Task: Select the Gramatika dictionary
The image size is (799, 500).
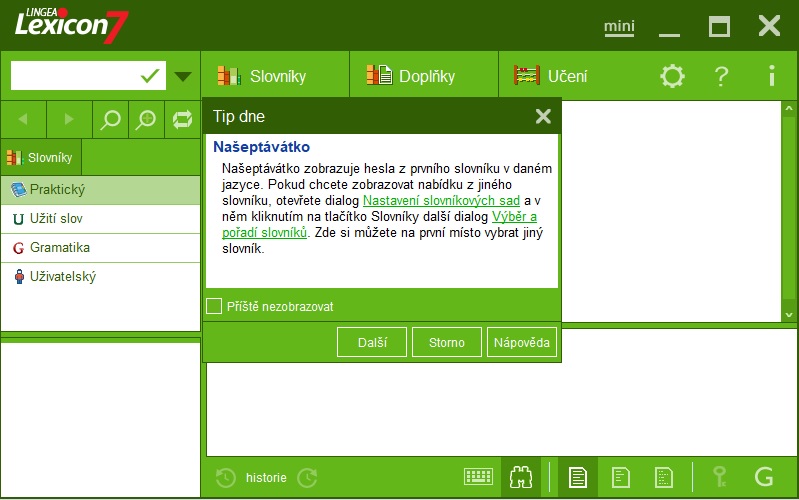Action: [100, 248]
